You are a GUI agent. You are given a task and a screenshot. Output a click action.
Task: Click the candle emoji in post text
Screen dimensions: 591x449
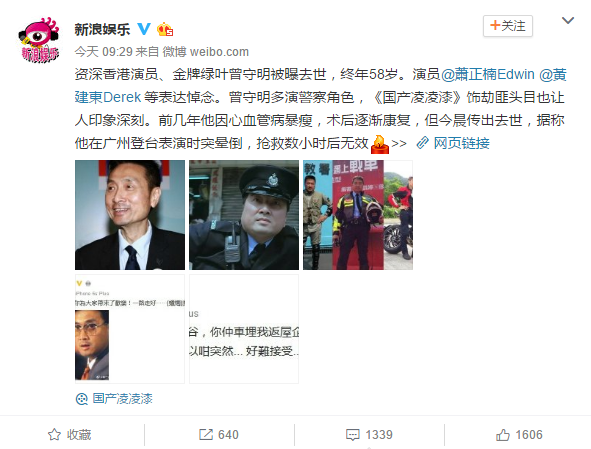380,144
